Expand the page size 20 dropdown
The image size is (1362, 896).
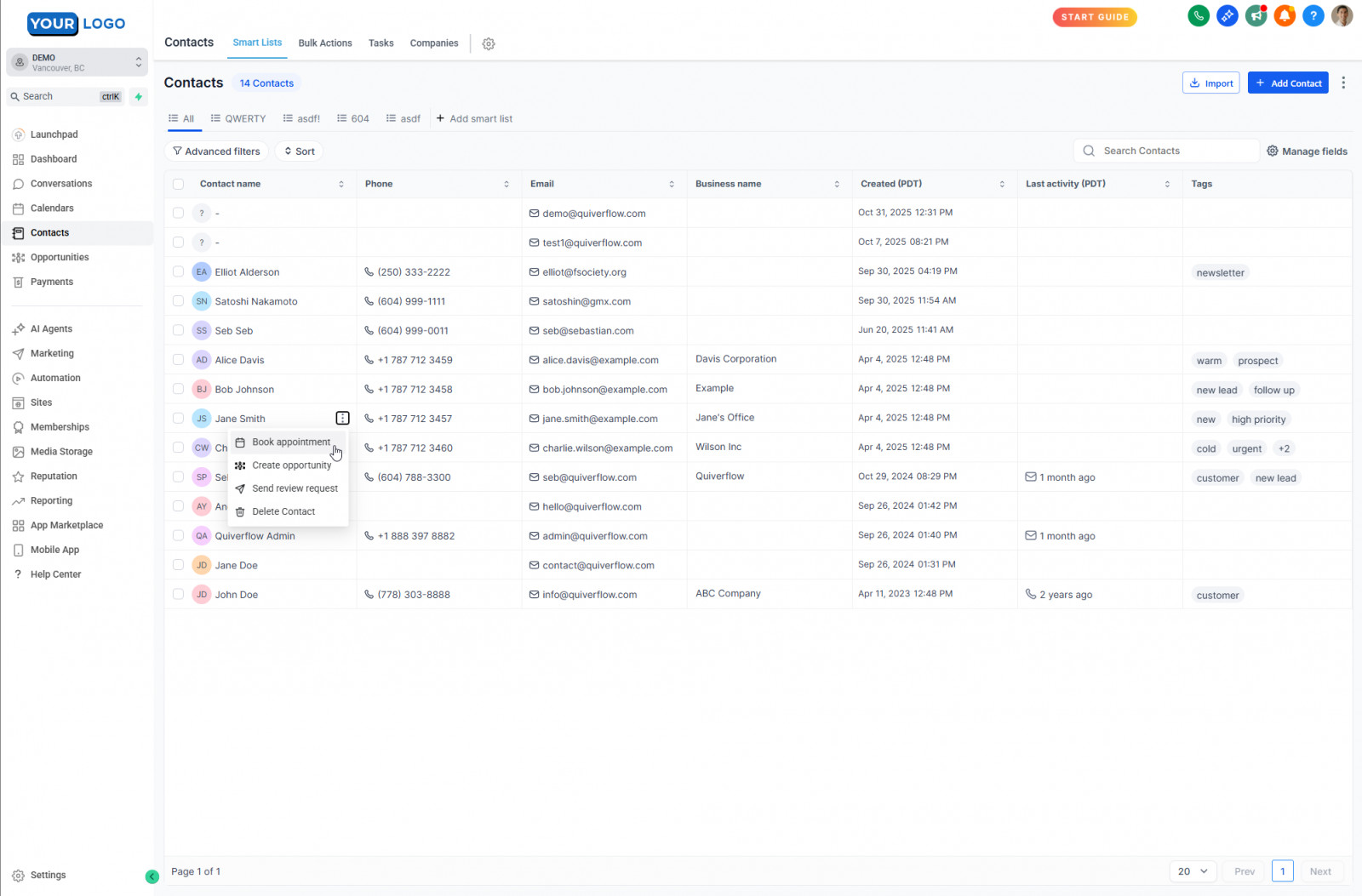(1193, 871)
